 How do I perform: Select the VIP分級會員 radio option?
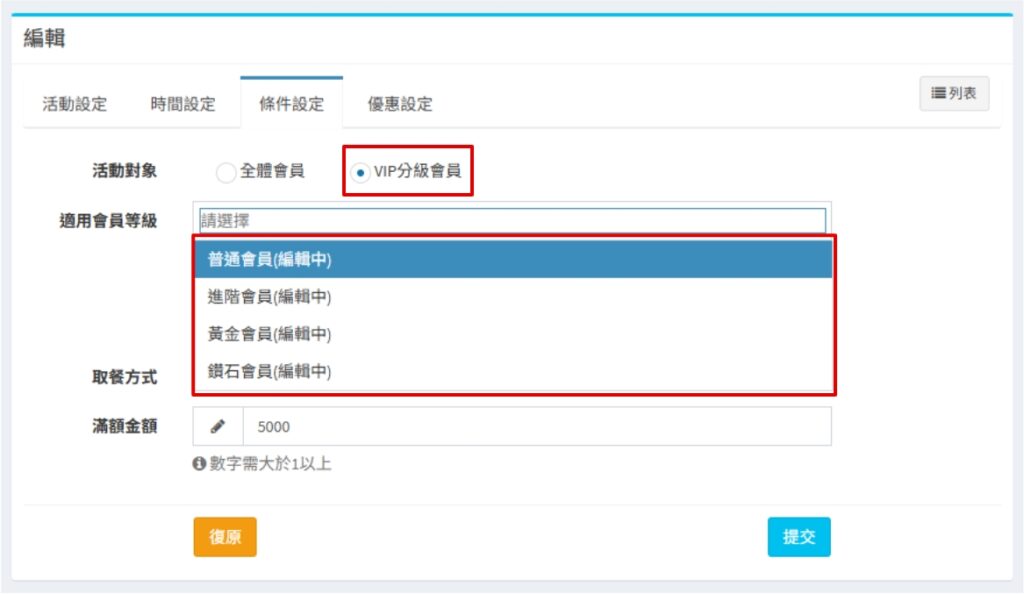coord(360,172)
